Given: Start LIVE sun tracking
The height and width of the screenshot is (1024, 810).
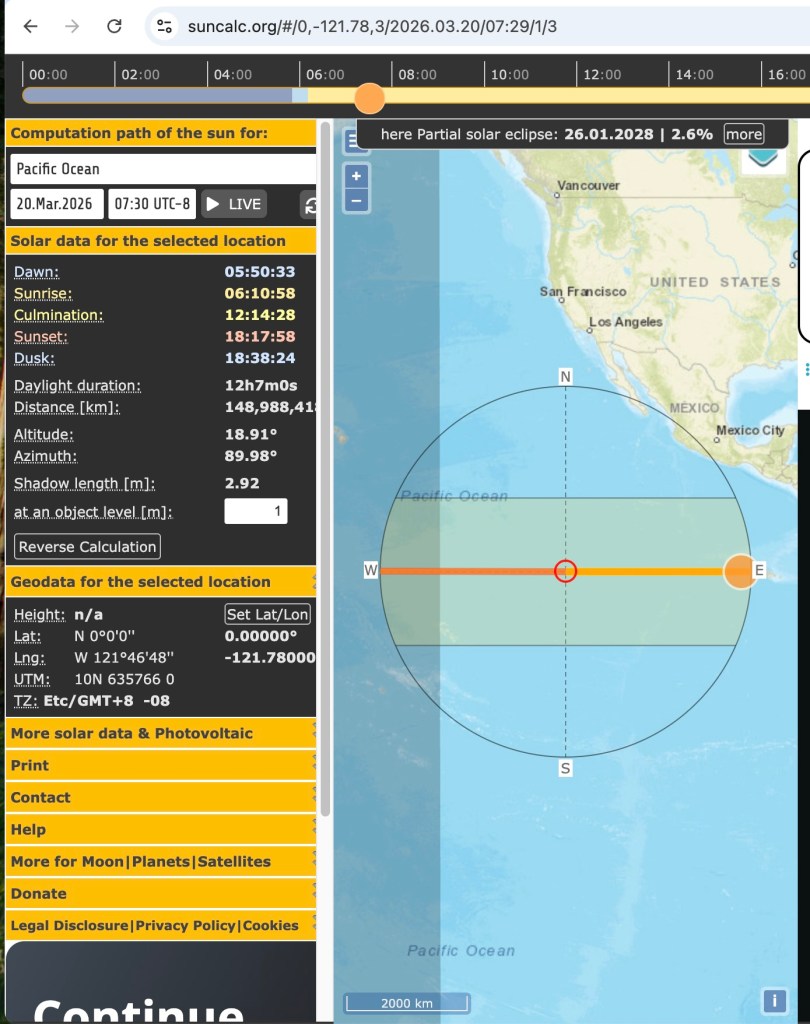Looking at the screenshot, I should coord(233,204).
